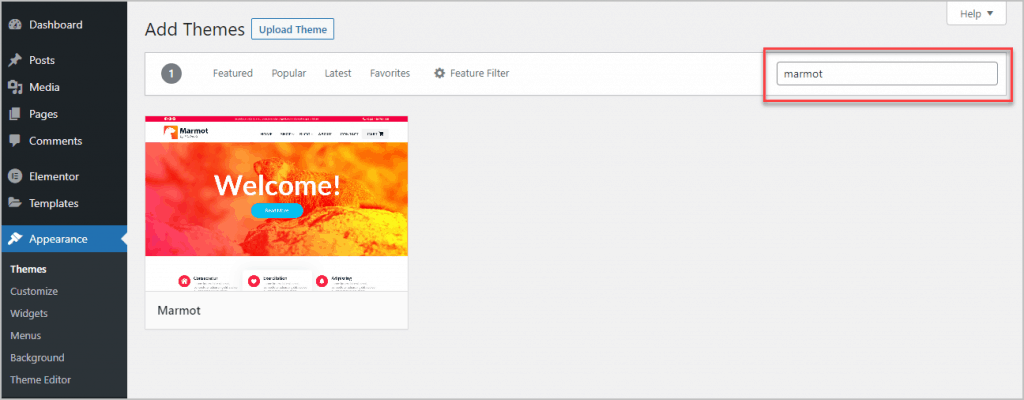Click the theme search field containing marmot
This screenshot has width=1024, height=400.
(x=886, y=73)
